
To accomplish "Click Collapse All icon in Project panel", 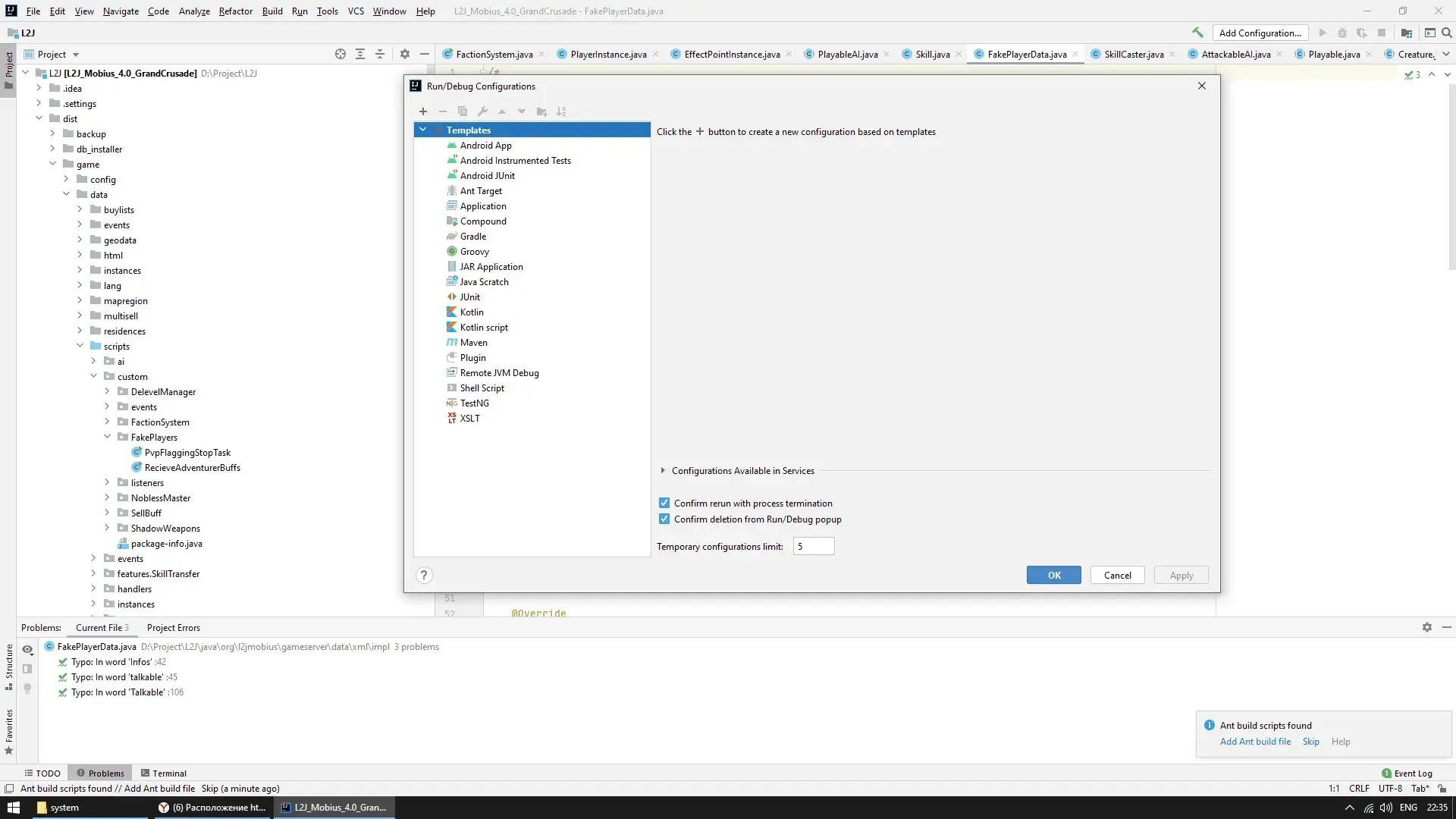I will 380,54.
